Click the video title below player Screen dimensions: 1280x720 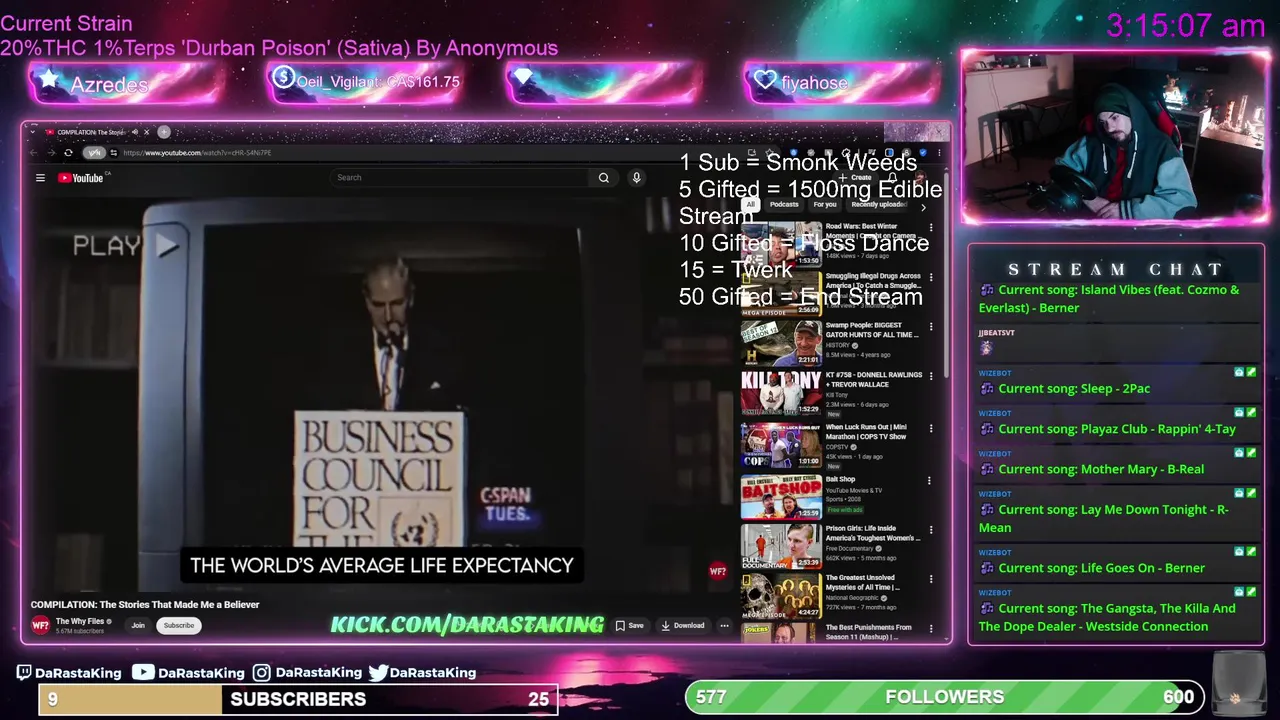pyautogui.click(x=145, y=605)
